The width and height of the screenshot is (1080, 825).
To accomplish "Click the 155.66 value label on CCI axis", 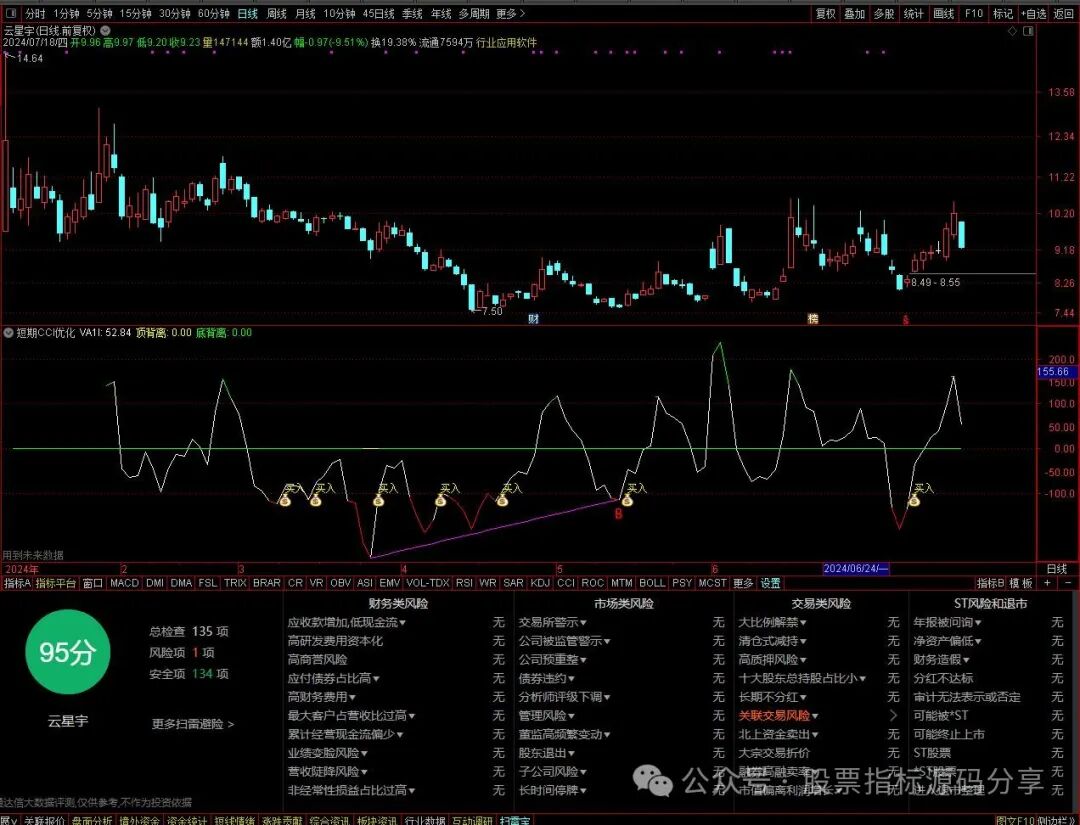I will point(1053,372).
